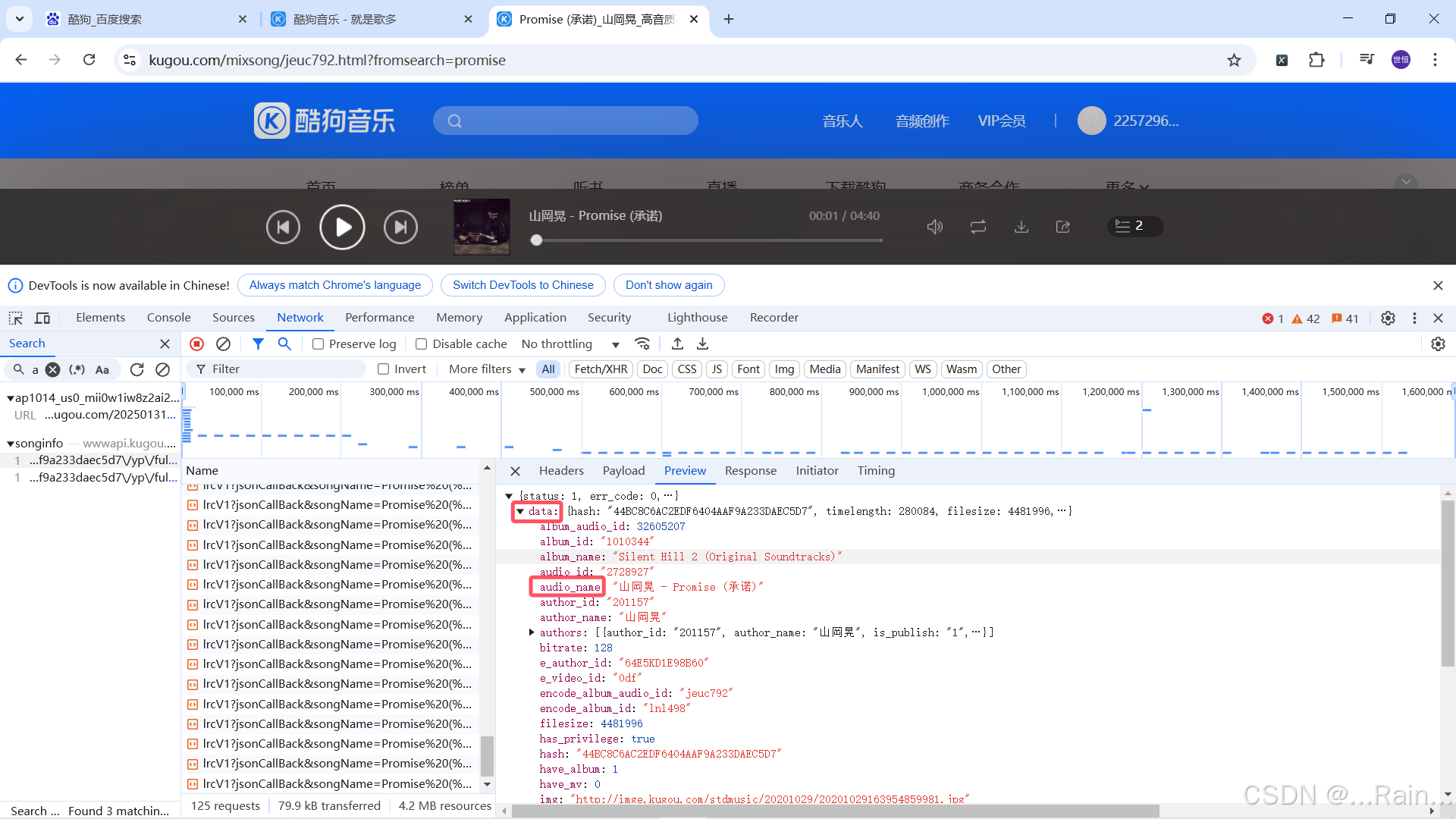The height and width of the screenshot is (819, 1456).
Task: Click Switch DevTools to Chinese button
Action: pos(522,285)
